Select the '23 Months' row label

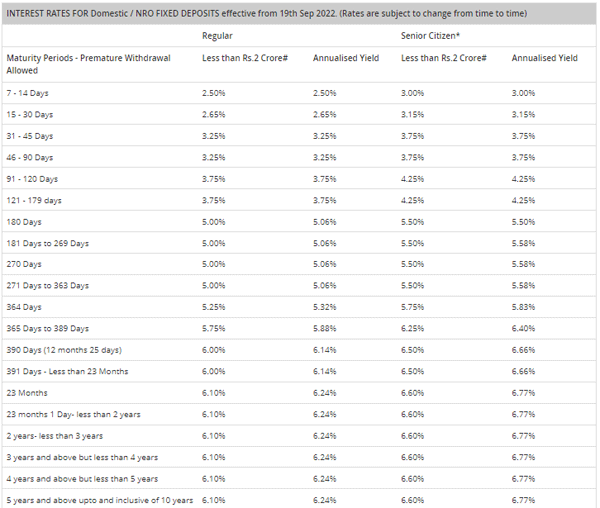click(27, 393)
